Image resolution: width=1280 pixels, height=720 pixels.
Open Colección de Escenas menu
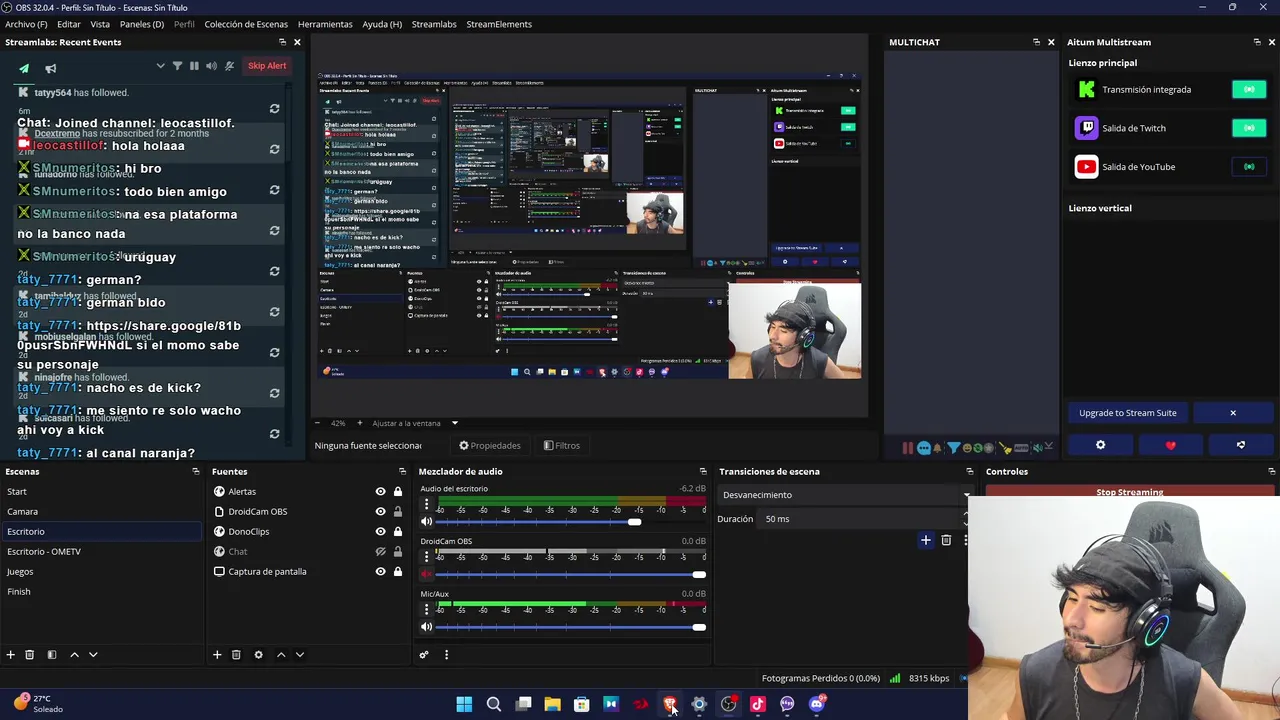(246, 24)
